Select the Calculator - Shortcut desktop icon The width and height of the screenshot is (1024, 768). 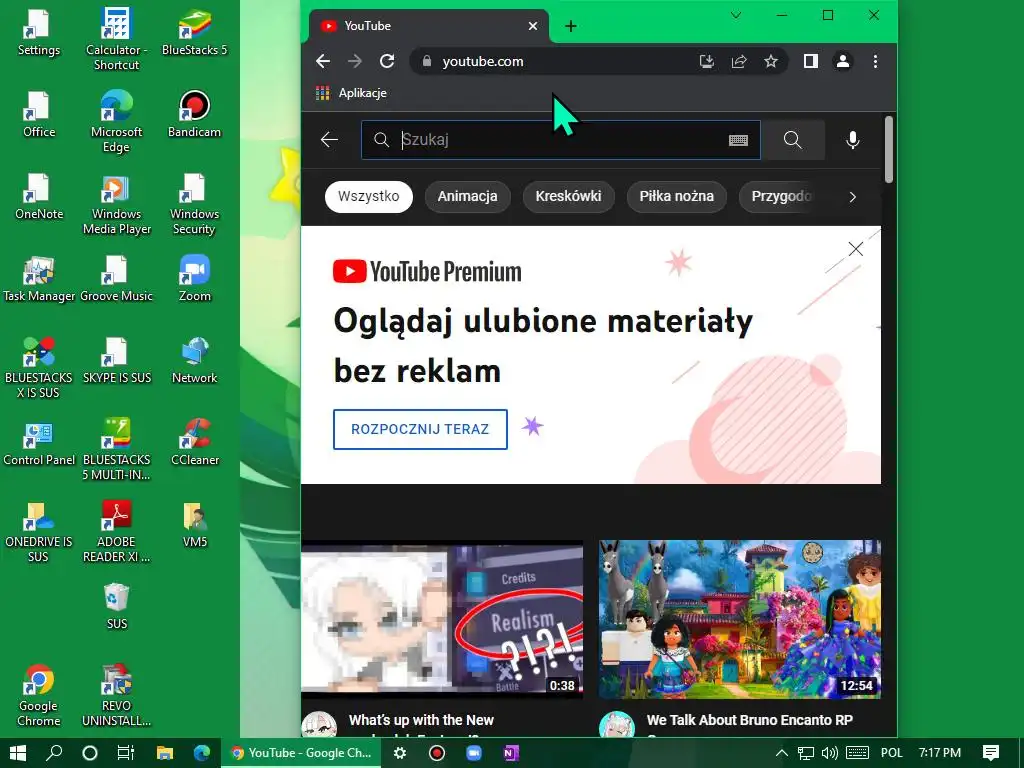[116, 38]
